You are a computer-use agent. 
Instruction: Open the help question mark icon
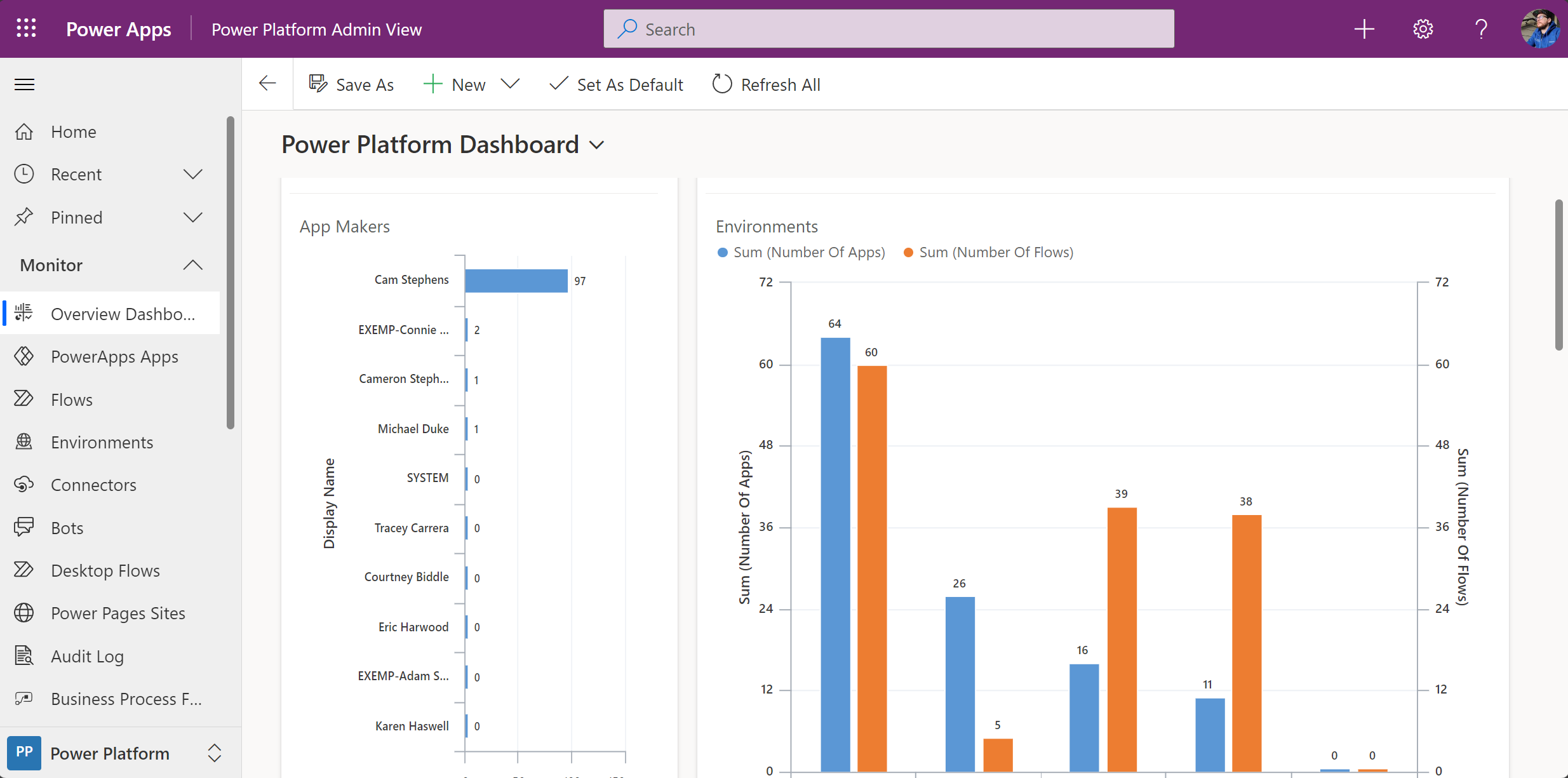click(x=1481, y=29)
